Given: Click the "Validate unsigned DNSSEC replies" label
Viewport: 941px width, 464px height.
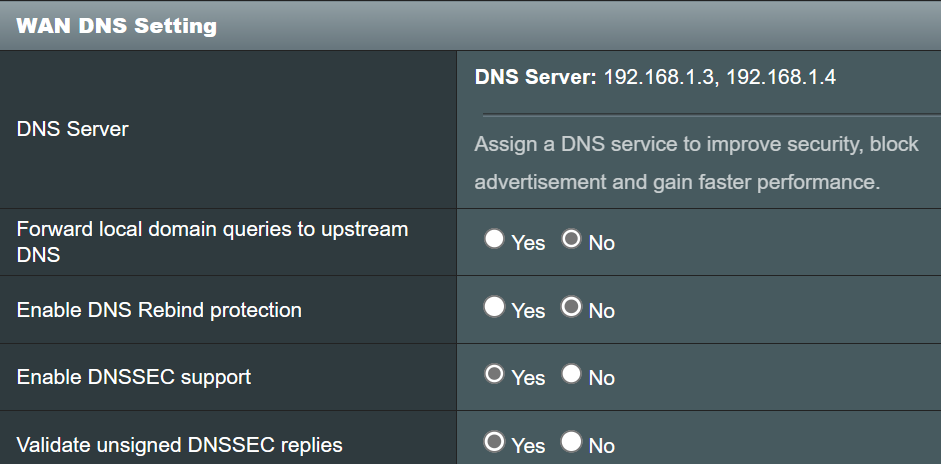Looking at the screenshot, I should [x=180, y=445].
